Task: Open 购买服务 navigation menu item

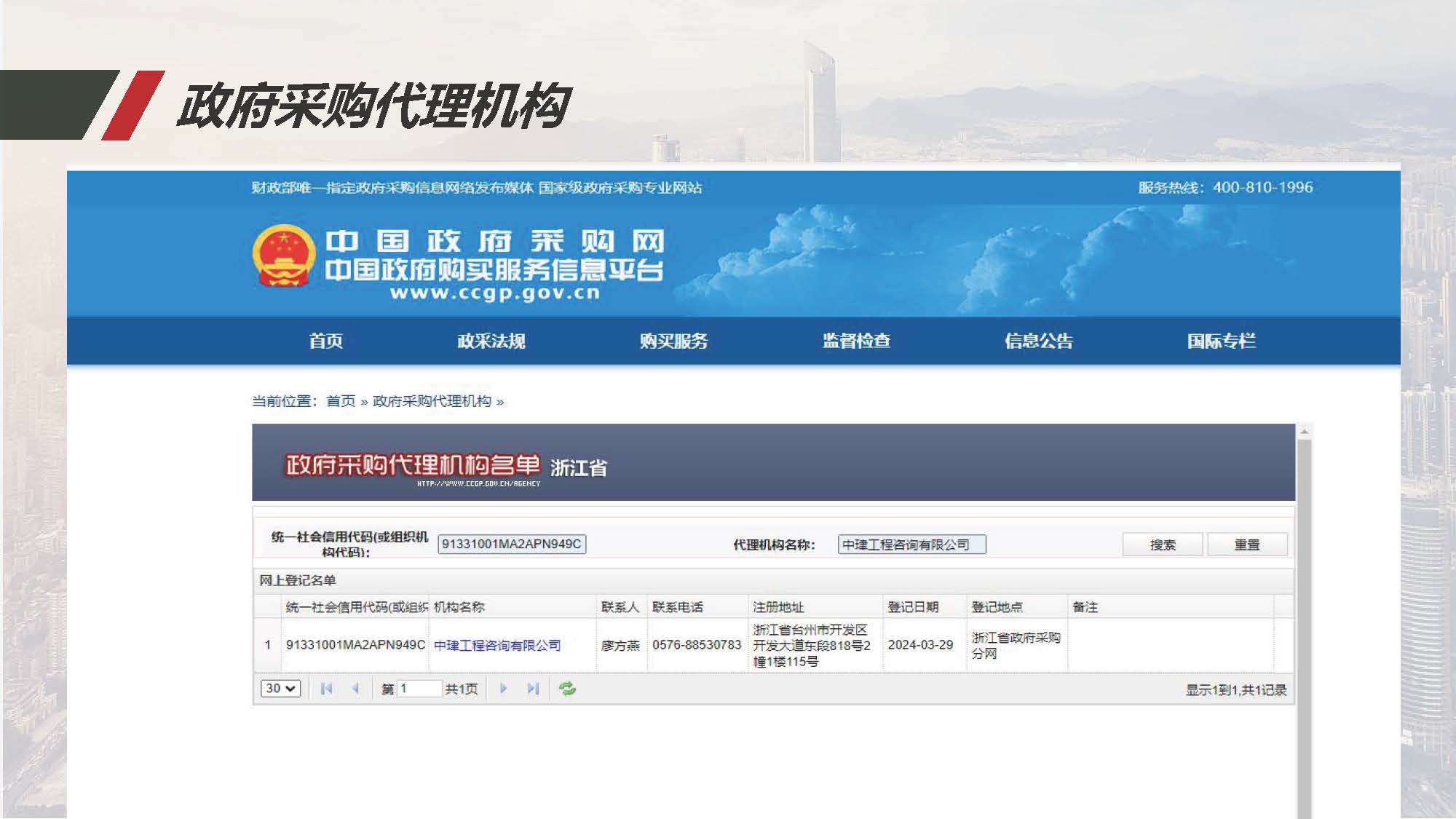Action: (673, 341)
